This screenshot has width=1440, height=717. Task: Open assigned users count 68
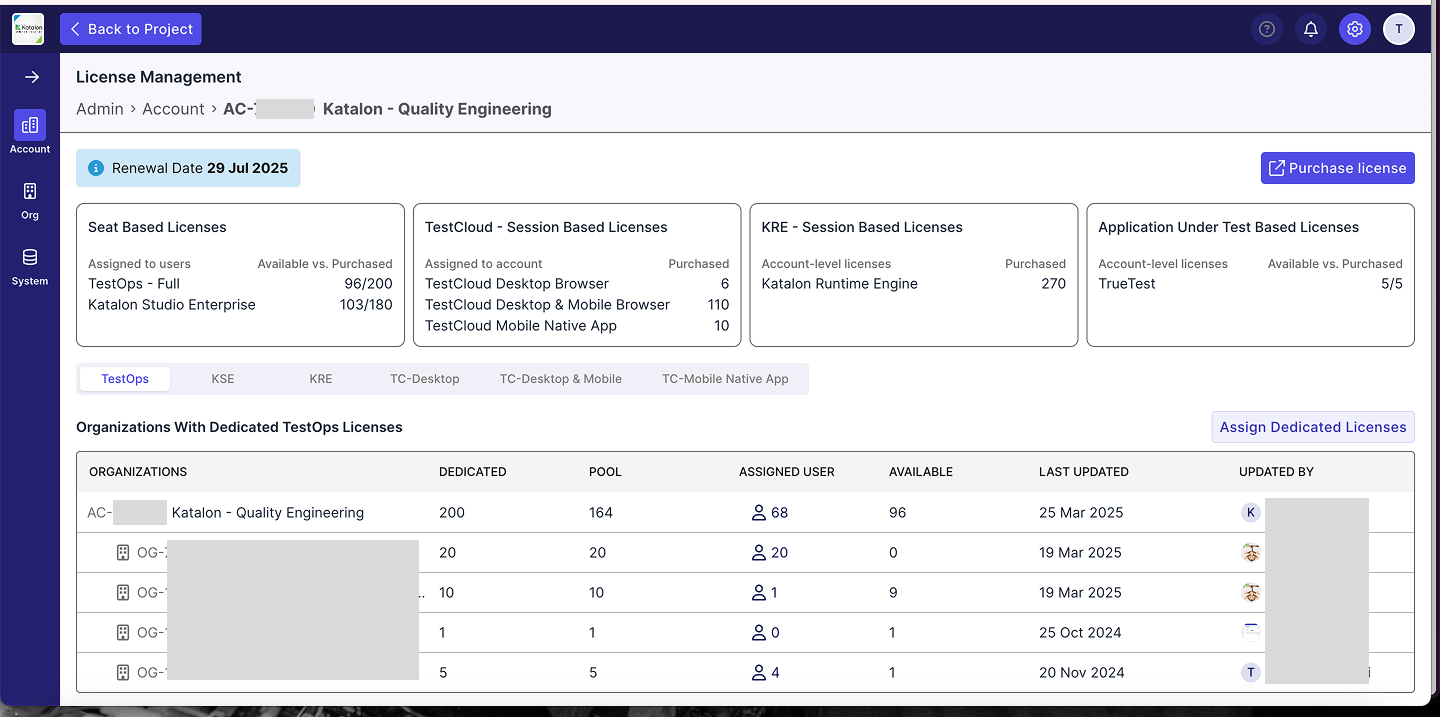coord(769,513)
